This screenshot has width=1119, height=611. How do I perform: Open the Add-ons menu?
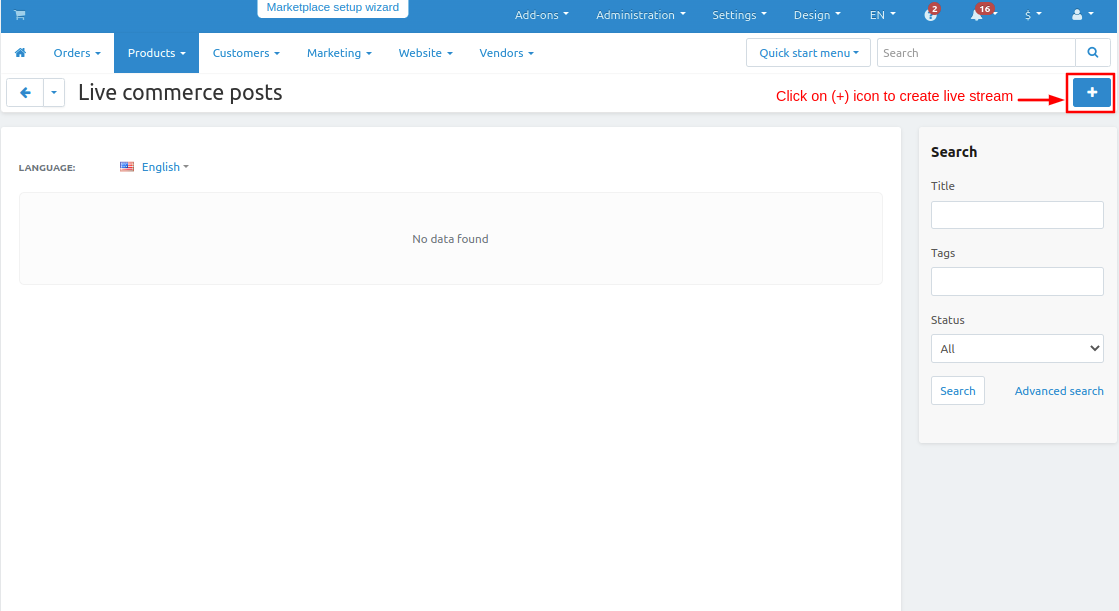(541, 15)
